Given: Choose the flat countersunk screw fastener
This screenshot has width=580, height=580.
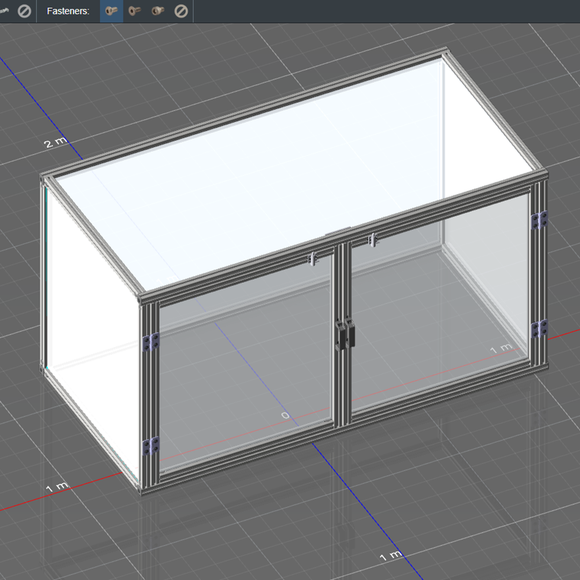Looking at the screenshot, I should tap(135, 11).
